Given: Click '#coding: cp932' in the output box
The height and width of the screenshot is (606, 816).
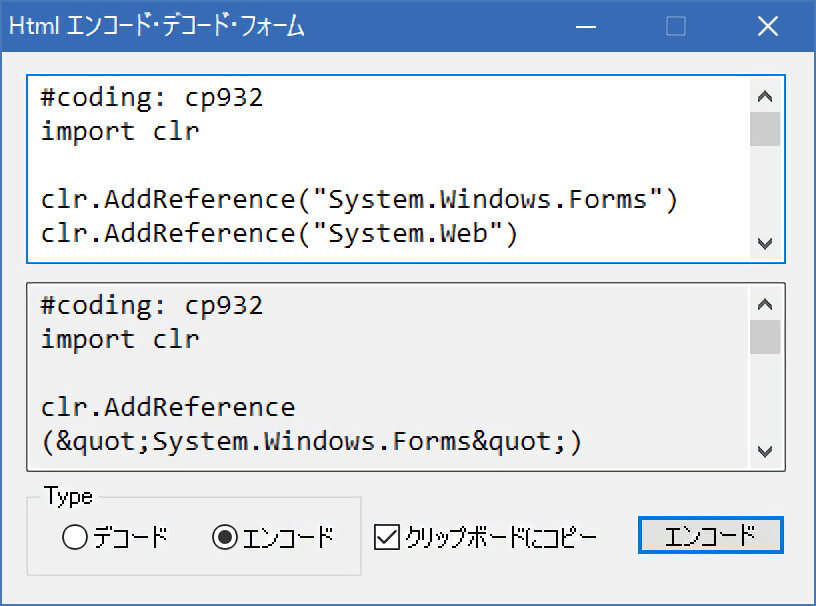Looking at the screenshot, I should tap(151, 306).
